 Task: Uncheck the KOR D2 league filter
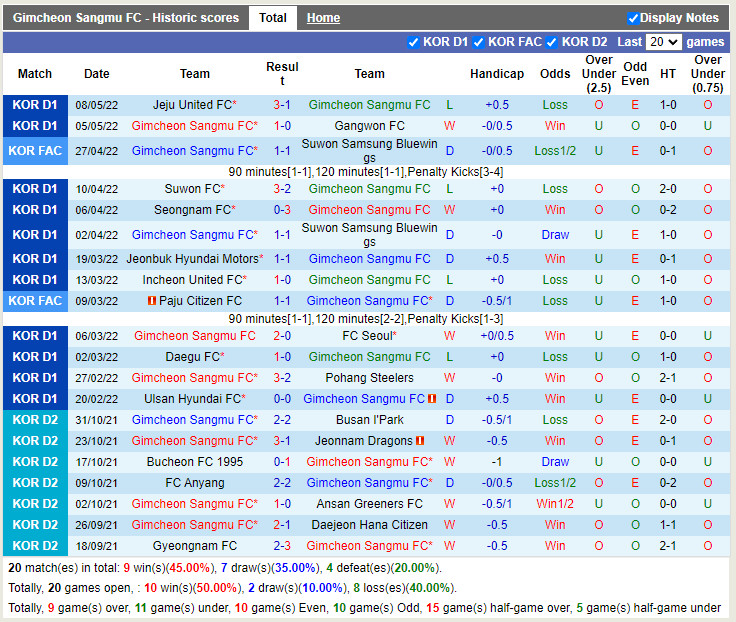click(x=552, y=42)
